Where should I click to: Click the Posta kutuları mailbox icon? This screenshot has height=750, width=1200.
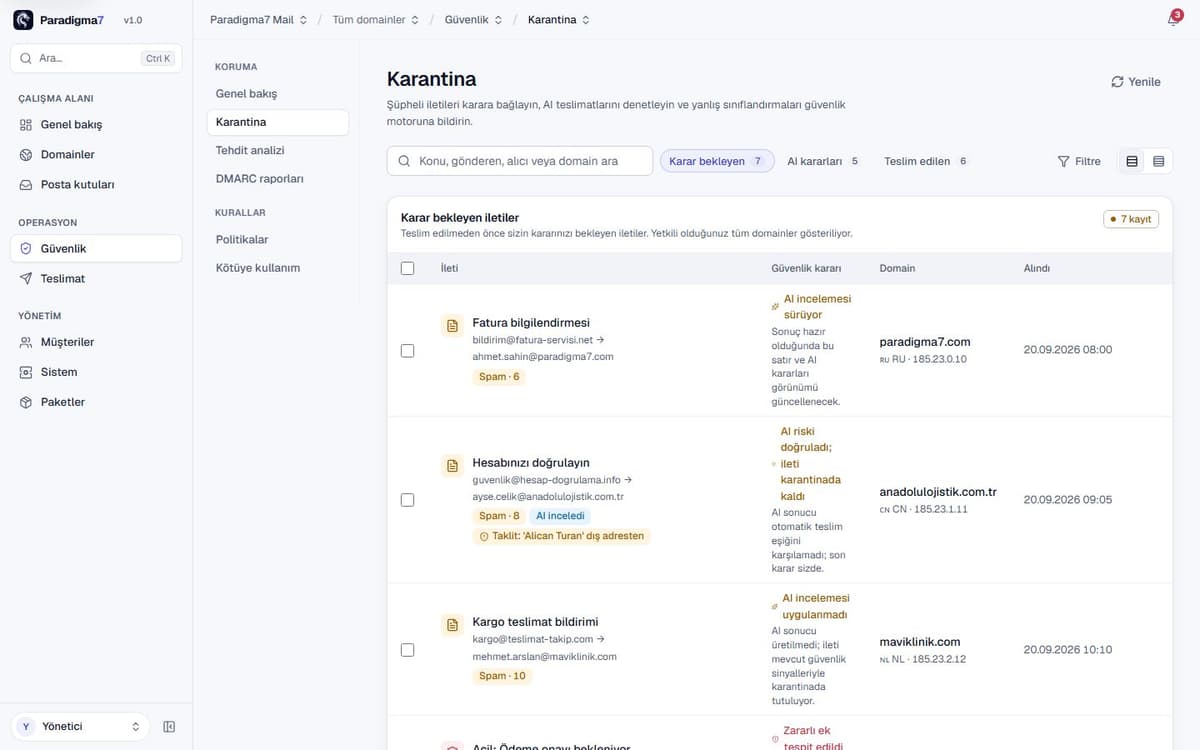pos(26,185)
